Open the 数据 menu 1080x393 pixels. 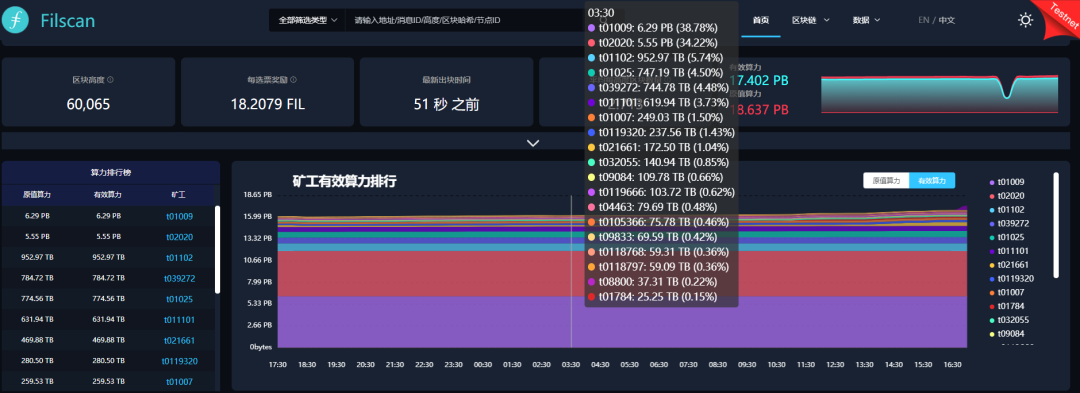pyautogui.click(x=866, y=20)
